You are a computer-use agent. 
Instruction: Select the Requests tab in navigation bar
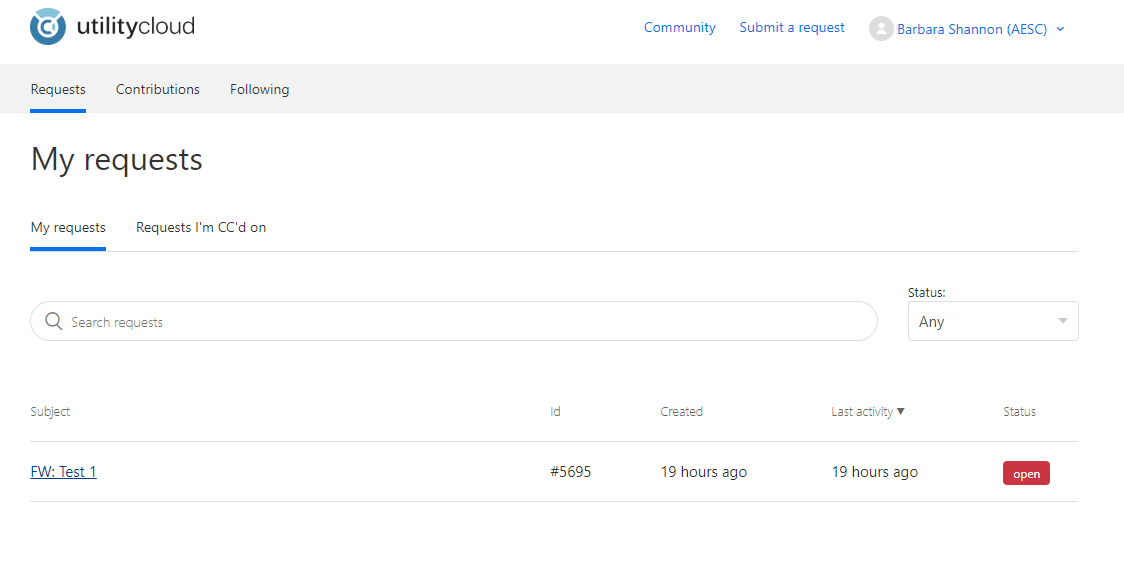coord(58,89)
